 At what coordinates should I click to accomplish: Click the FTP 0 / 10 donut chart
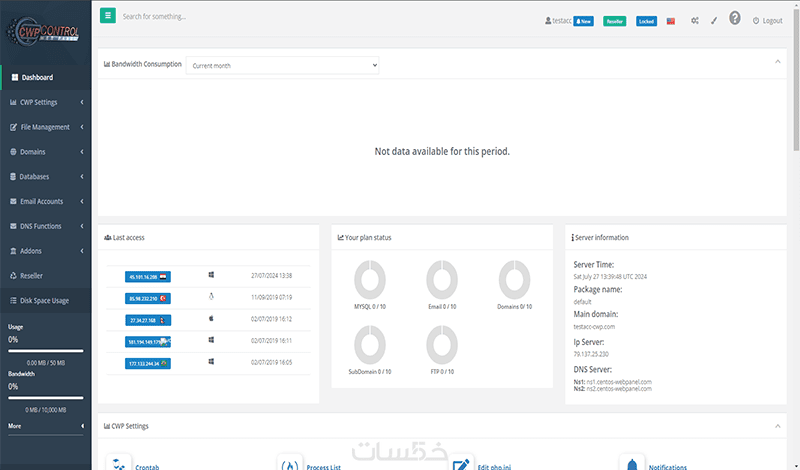(442, 345)
